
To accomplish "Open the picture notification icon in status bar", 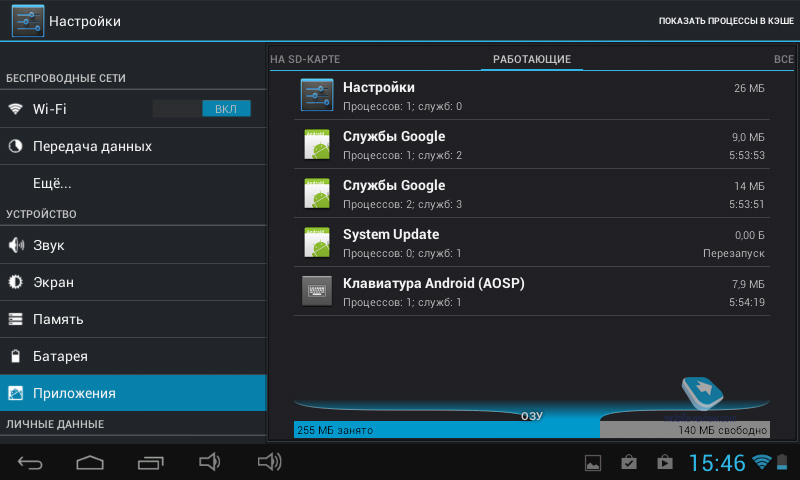I will 593,463.
